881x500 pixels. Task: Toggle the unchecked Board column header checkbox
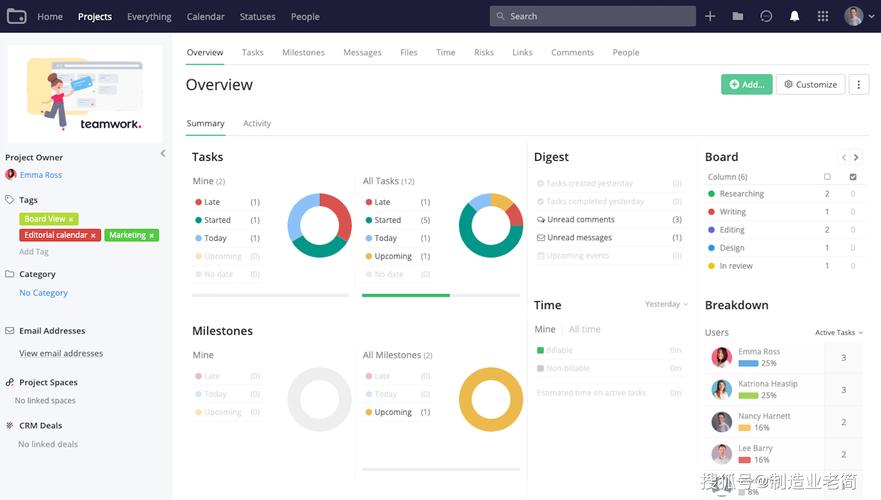coord(827,177)
